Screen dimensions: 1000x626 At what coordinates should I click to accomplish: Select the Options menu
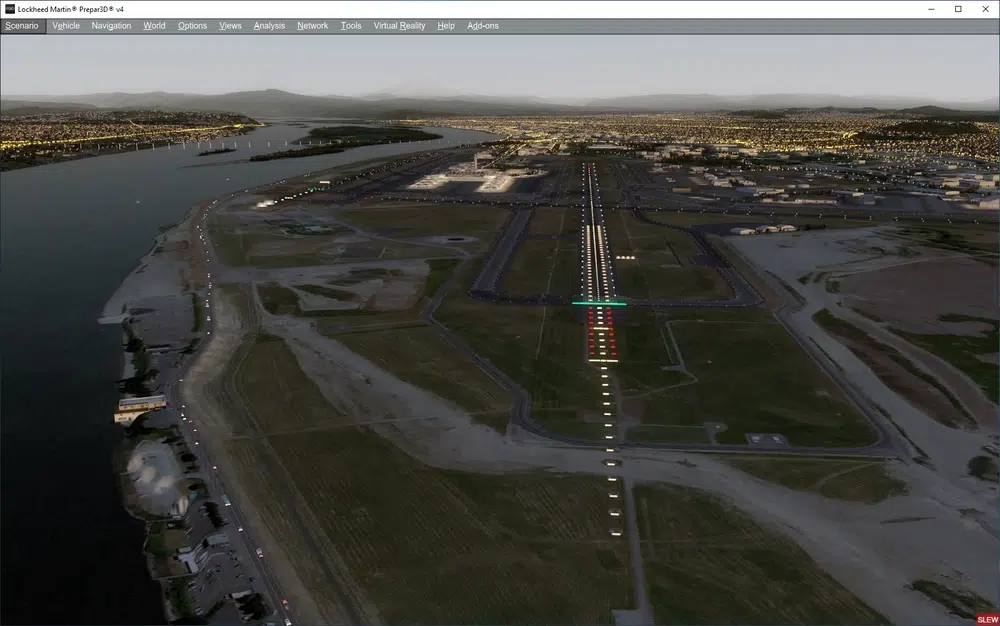coord(192,26)
